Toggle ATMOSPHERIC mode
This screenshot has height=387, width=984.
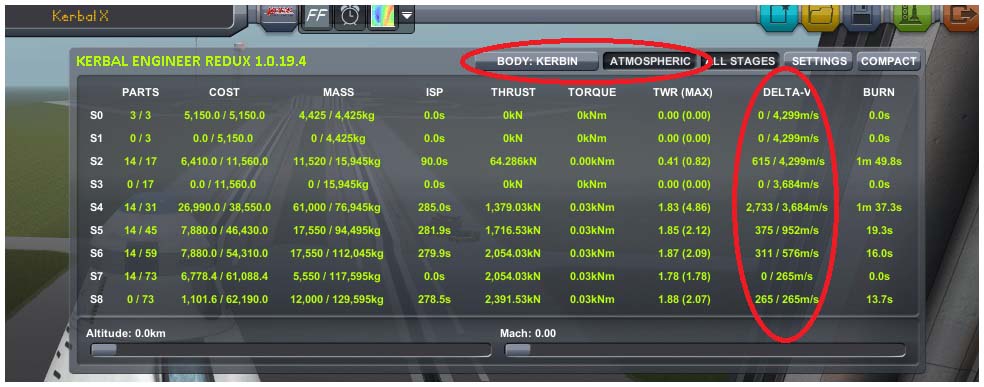click(x=650, y=61)
